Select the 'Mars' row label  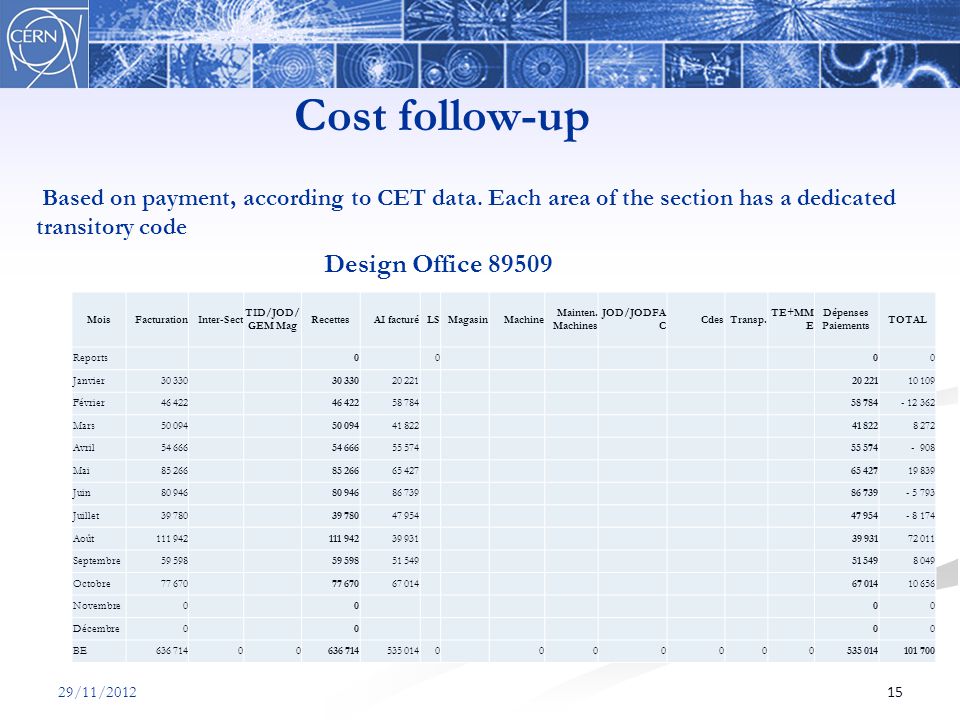[84, 426]
